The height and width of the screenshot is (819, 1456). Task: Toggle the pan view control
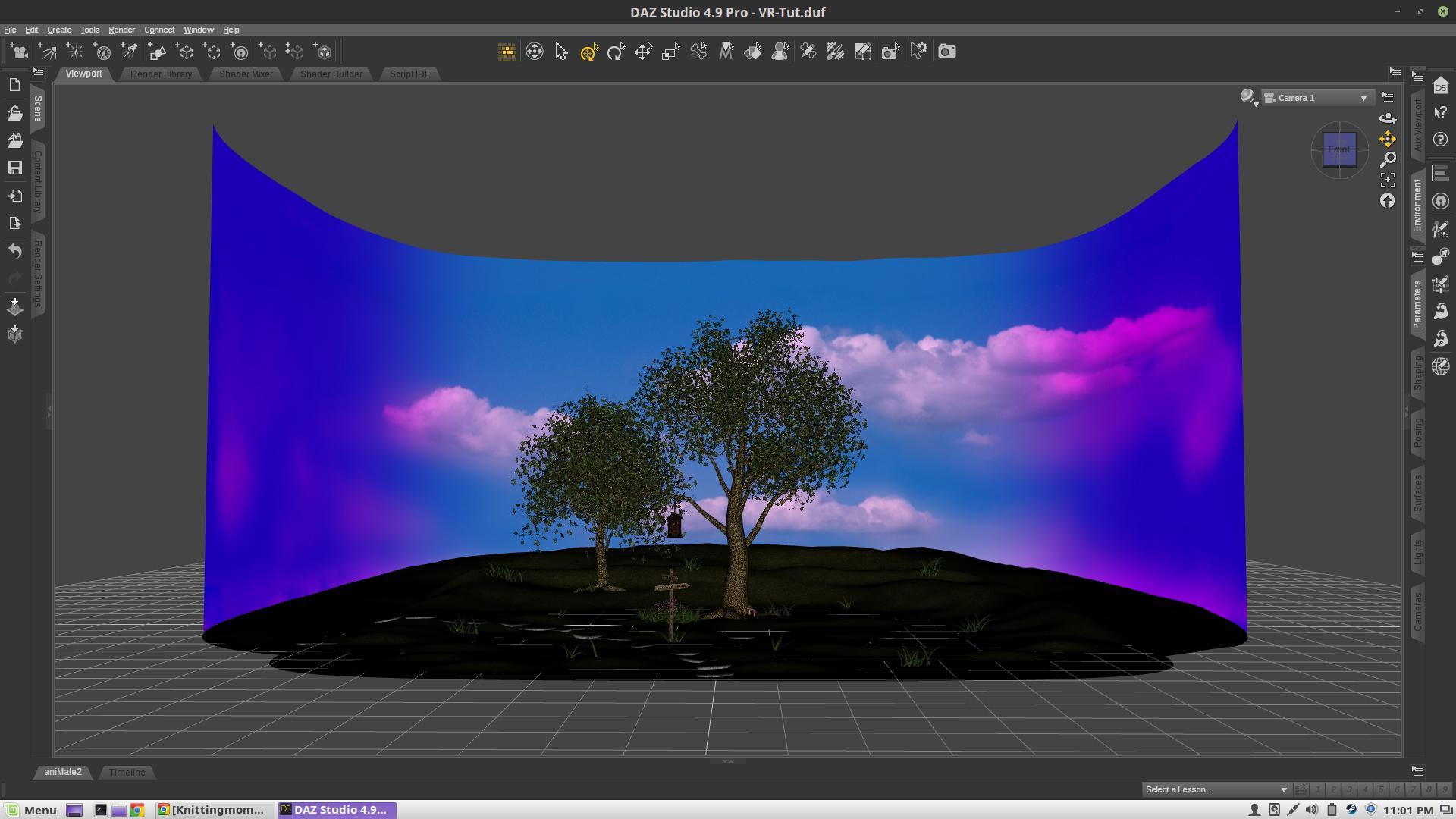1387,139
